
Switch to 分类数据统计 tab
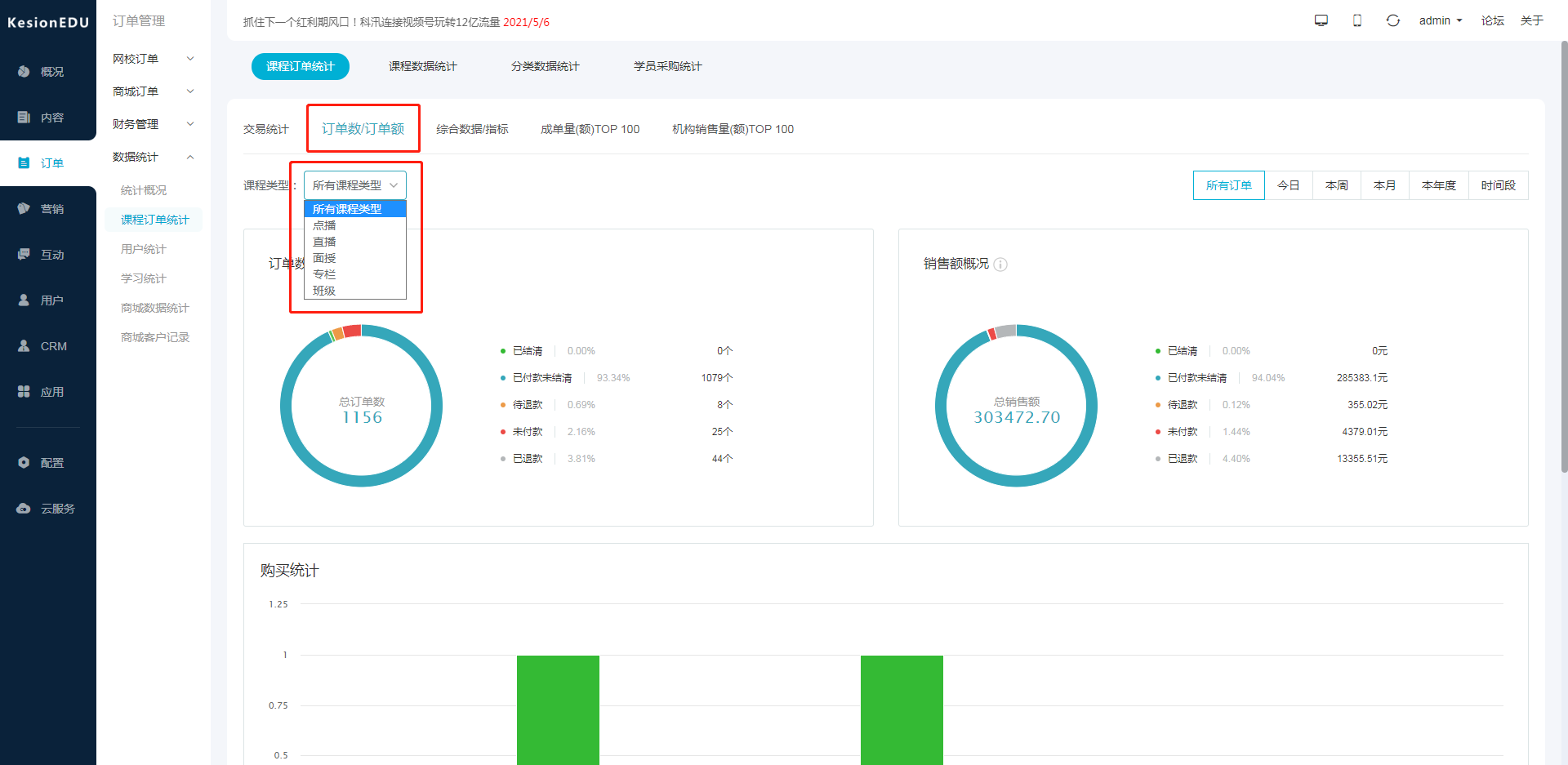point(546,66)
